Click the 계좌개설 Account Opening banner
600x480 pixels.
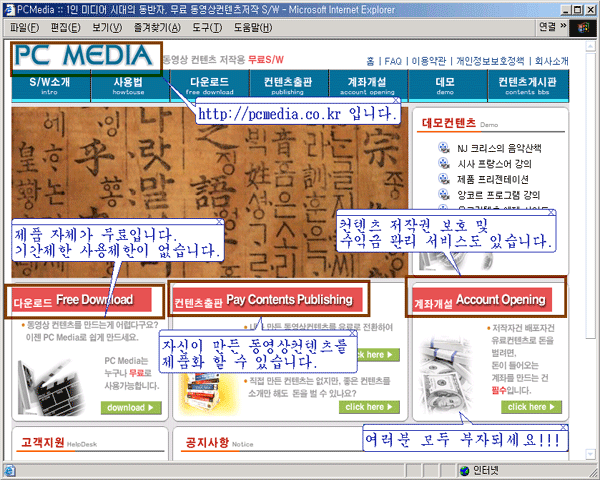point(482,300)
